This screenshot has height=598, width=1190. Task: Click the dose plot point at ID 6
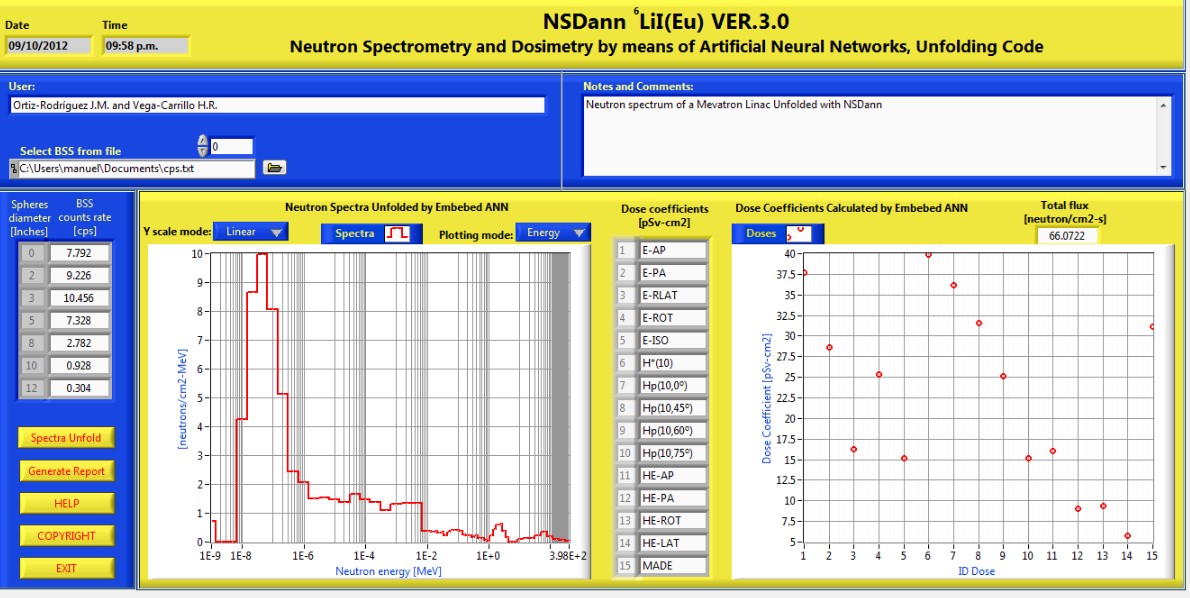(928, 254)
